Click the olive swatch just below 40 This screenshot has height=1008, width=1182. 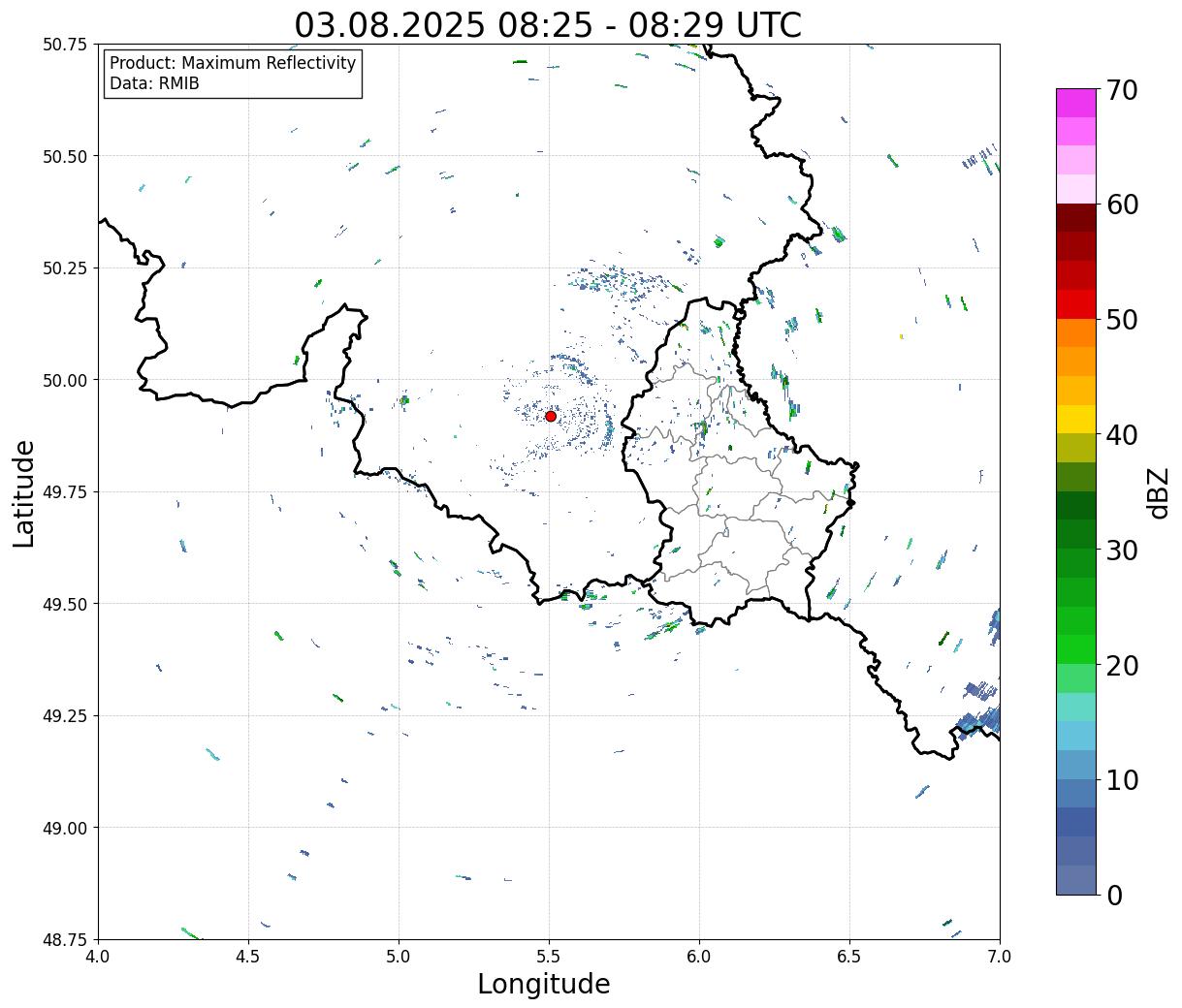1076,448
